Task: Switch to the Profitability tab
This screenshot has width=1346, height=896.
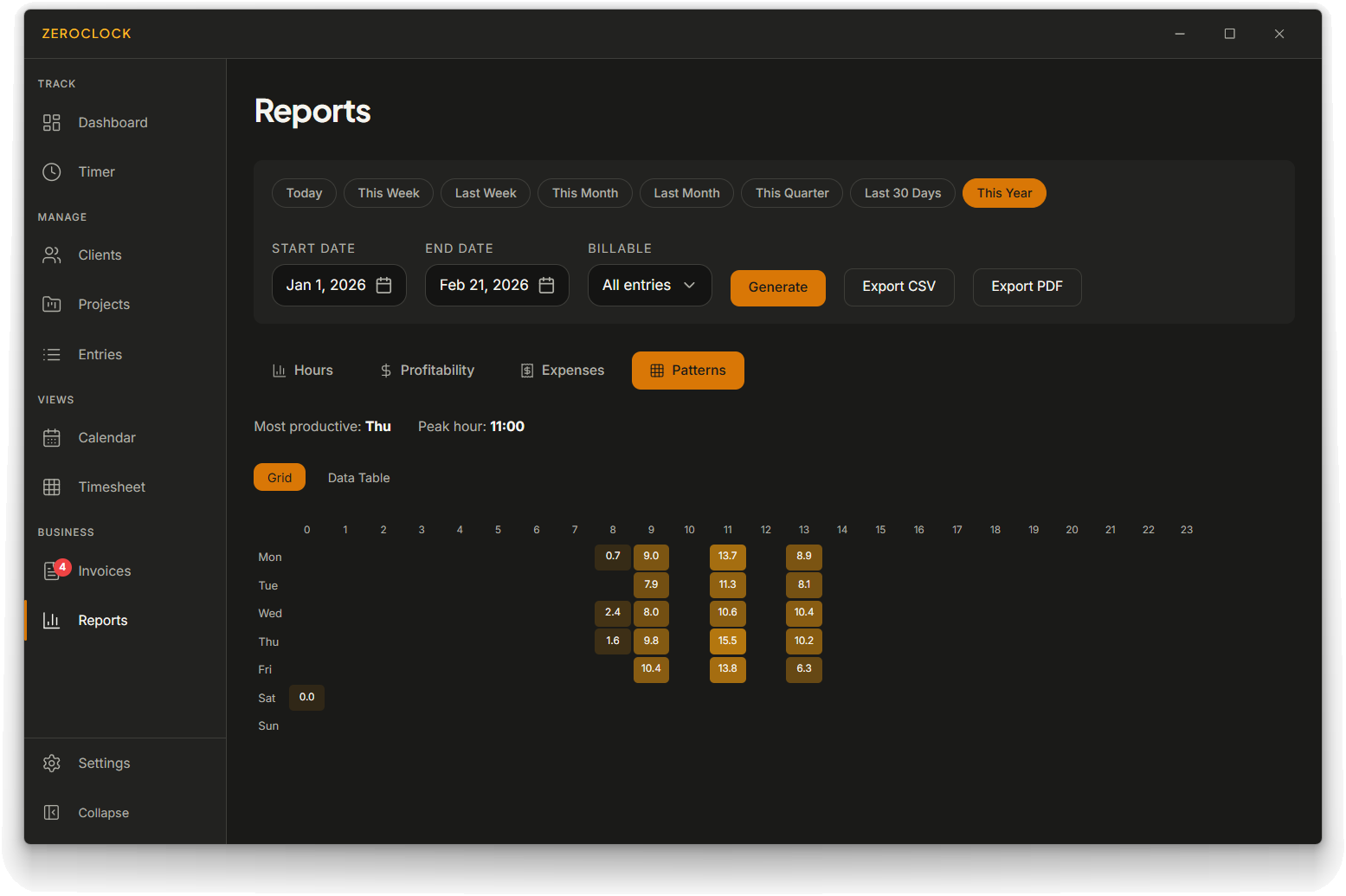Action: pyautogui.click(x=427, y=371)
